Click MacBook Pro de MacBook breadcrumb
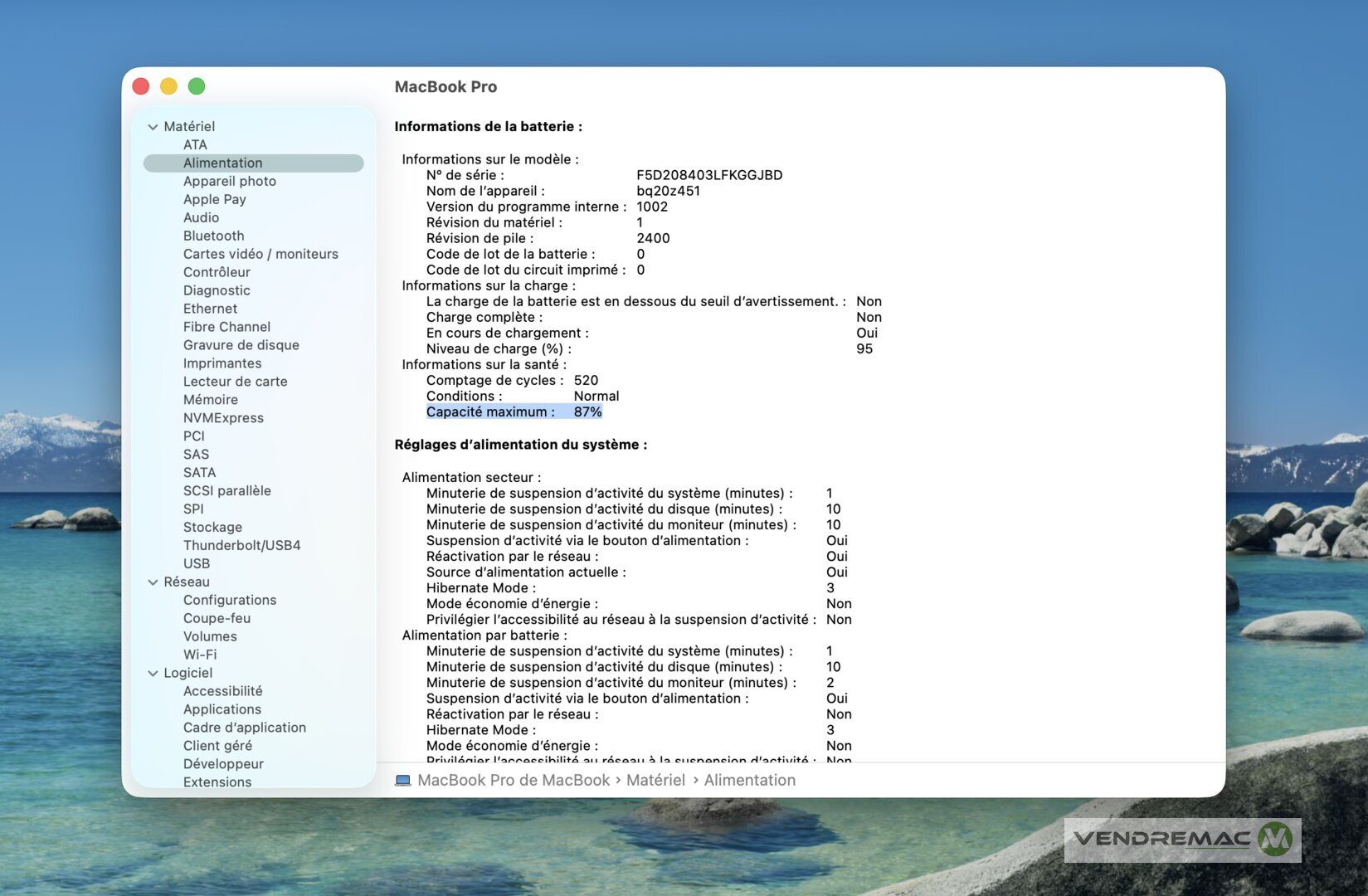This screenshot has width=1368, height=896. coord(513,781)
